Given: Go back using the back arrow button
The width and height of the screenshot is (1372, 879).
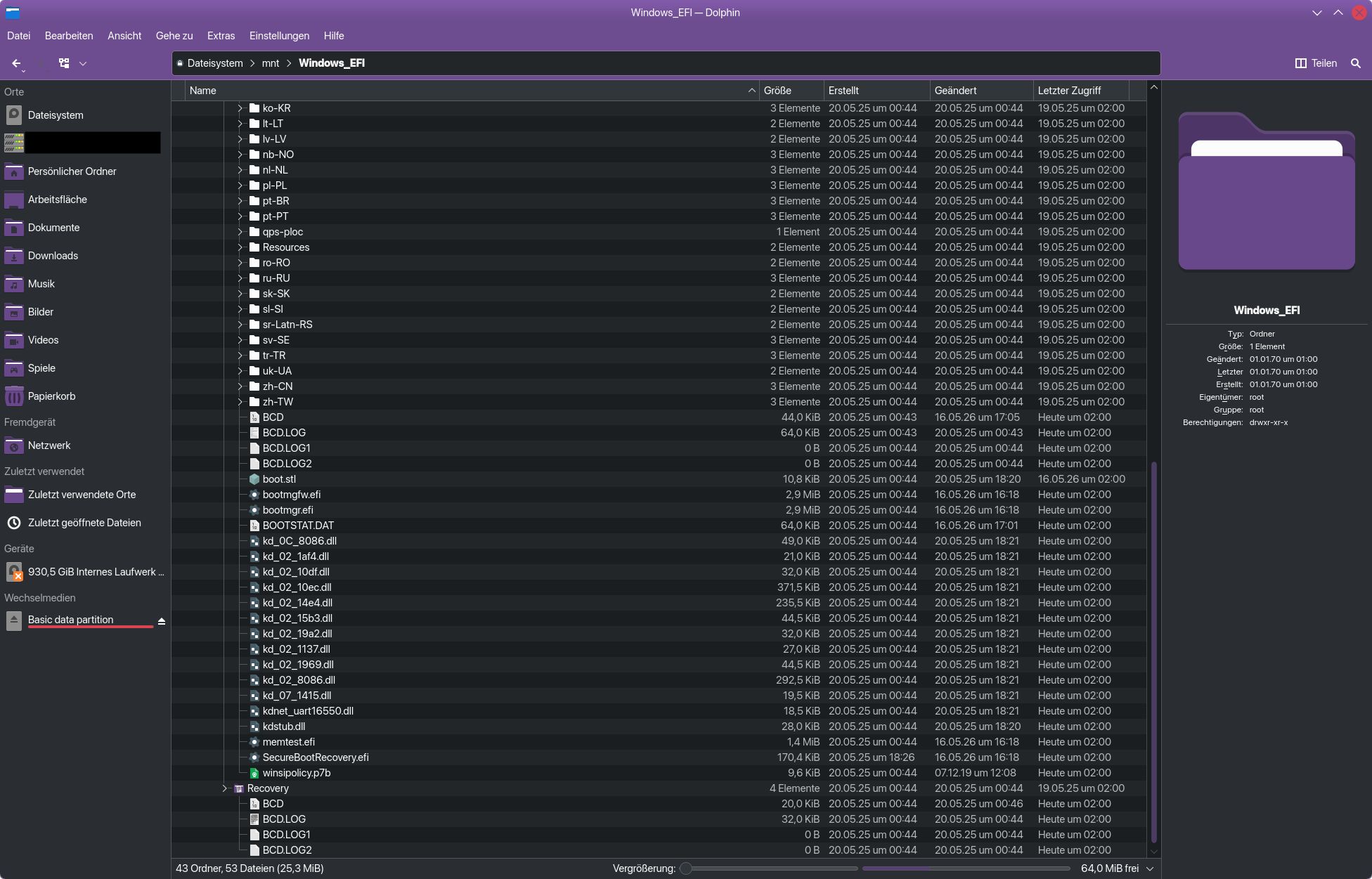Looking at the screenshot, I should 16,63.
